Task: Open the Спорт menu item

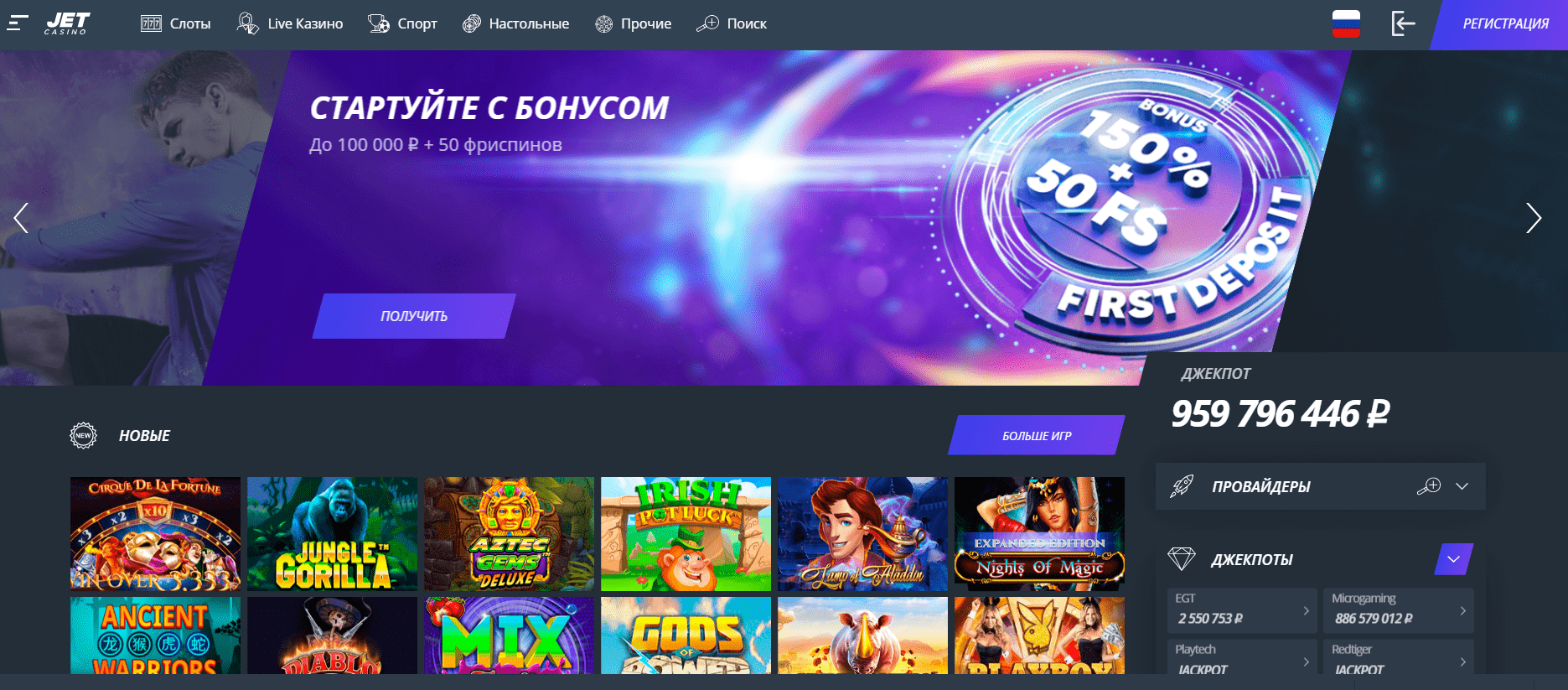Action: coord(402,23)
